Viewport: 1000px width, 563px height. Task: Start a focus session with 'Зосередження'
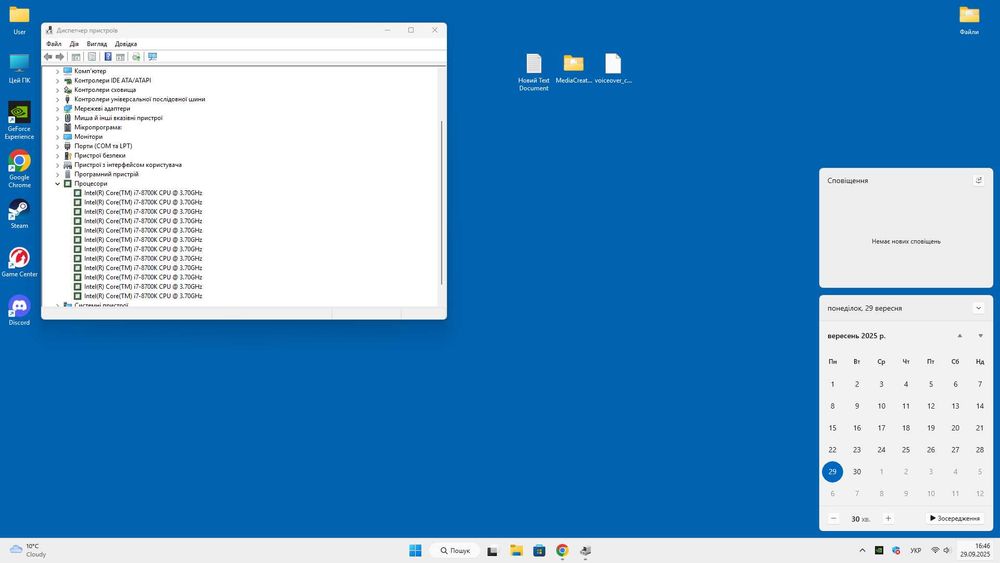pyautogui.click(x=955, y=518)
